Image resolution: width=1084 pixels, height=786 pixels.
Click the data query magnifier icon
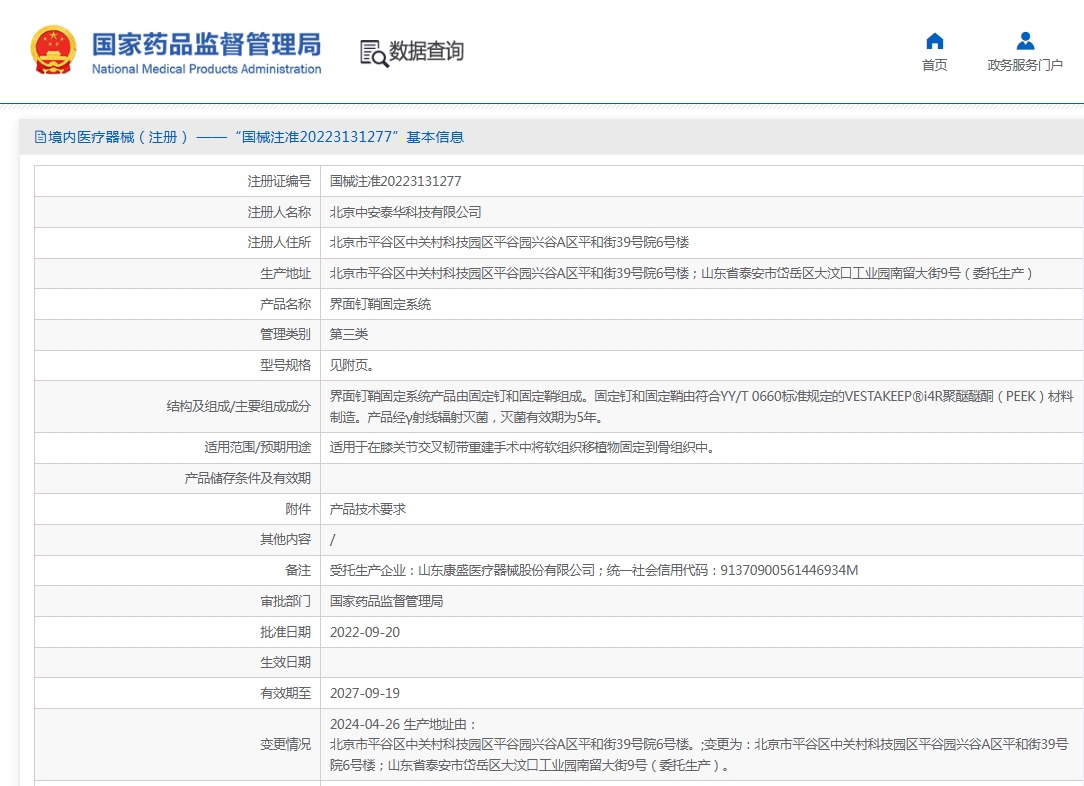point(374,53)
